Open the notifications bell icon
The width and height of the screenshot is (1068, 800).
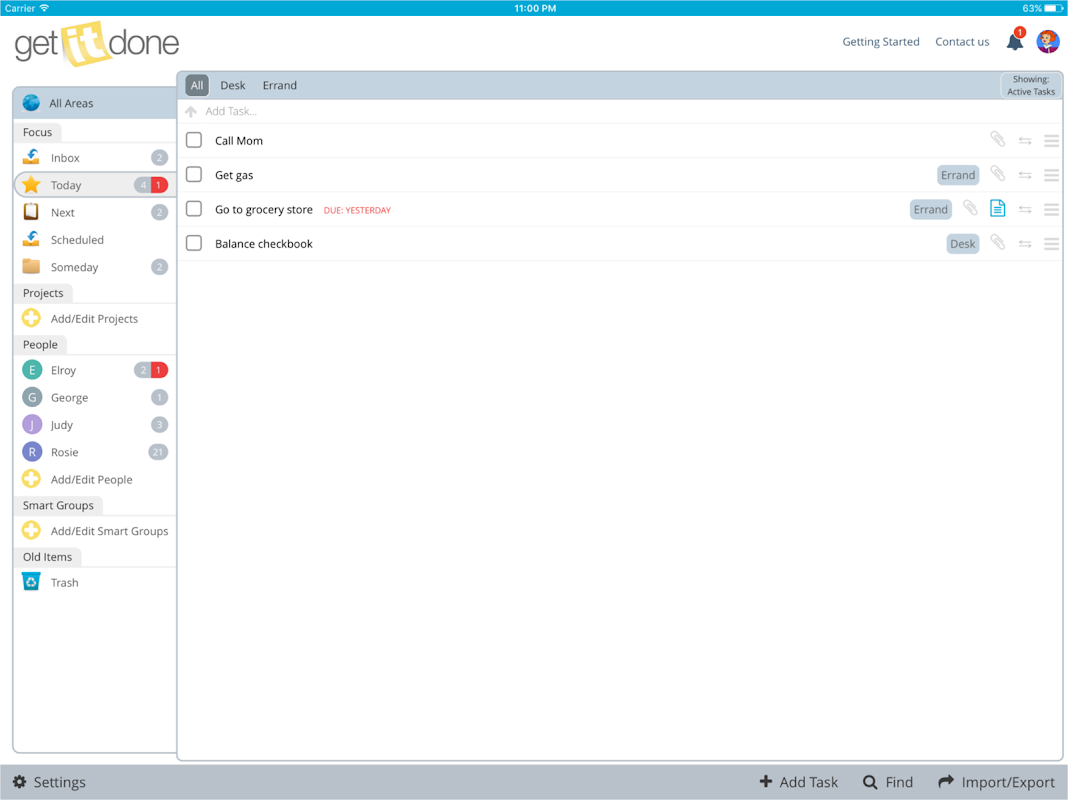[1015, 42]
